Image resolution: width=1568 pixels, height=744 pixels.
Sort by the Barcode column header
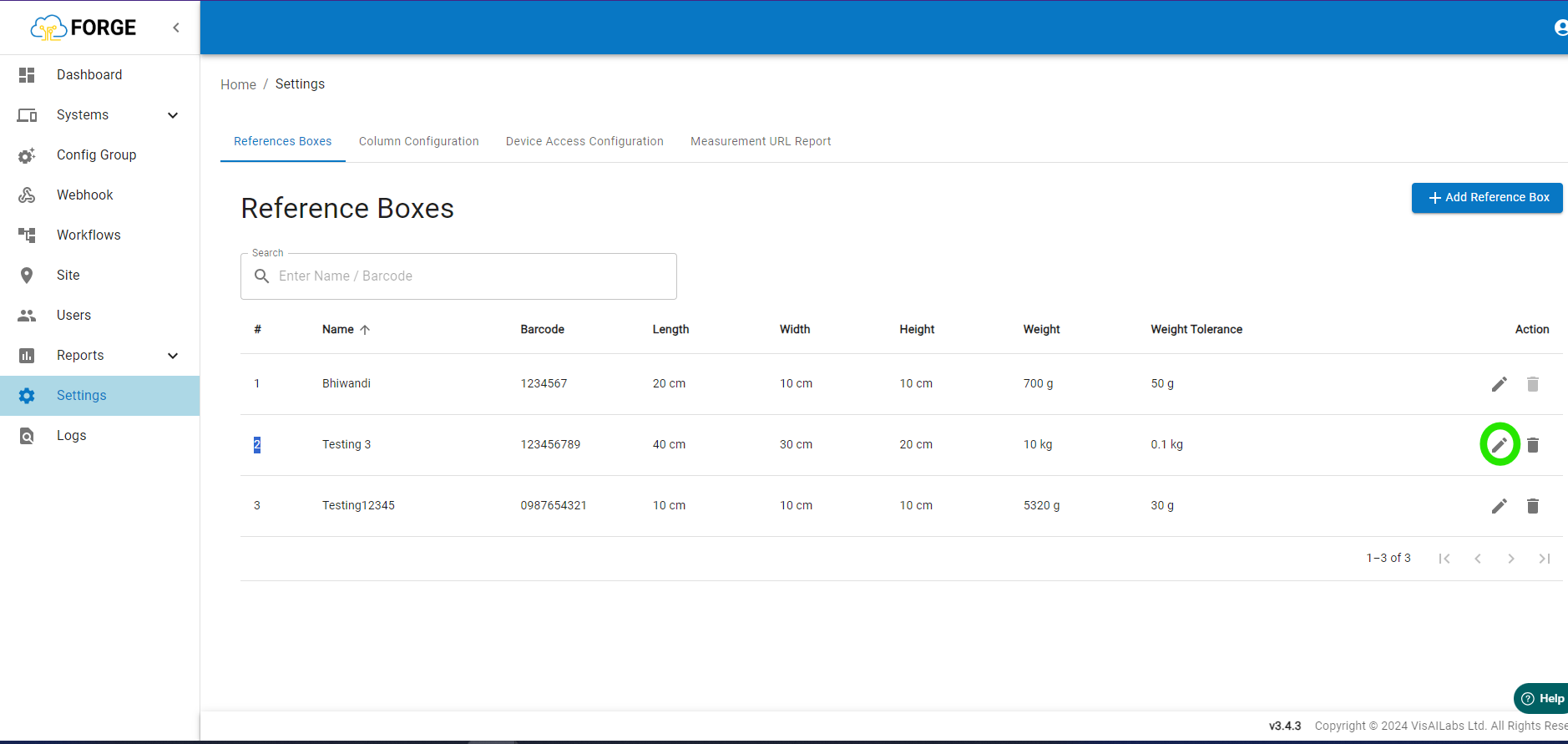[543, 330]
